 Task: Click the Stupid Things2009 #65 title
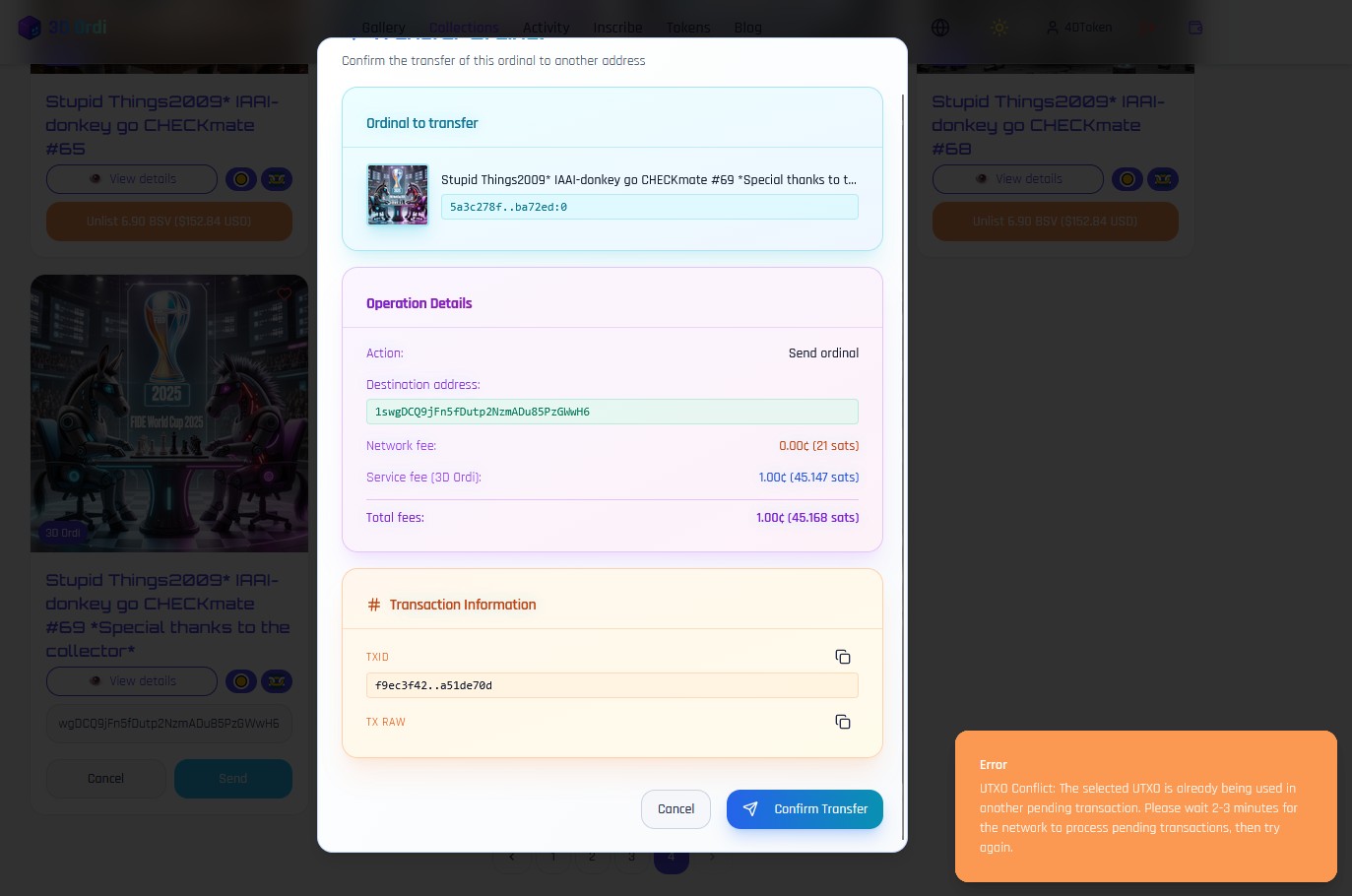pyautogui.click(x=162, y=125)
